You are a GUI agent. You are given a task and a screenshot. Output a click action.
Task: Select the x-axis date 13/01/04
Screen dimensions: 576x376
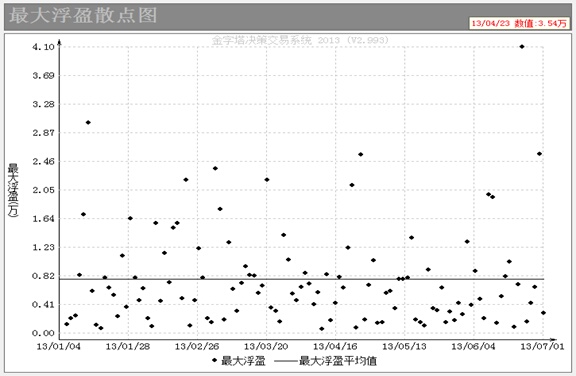point(59,346)
